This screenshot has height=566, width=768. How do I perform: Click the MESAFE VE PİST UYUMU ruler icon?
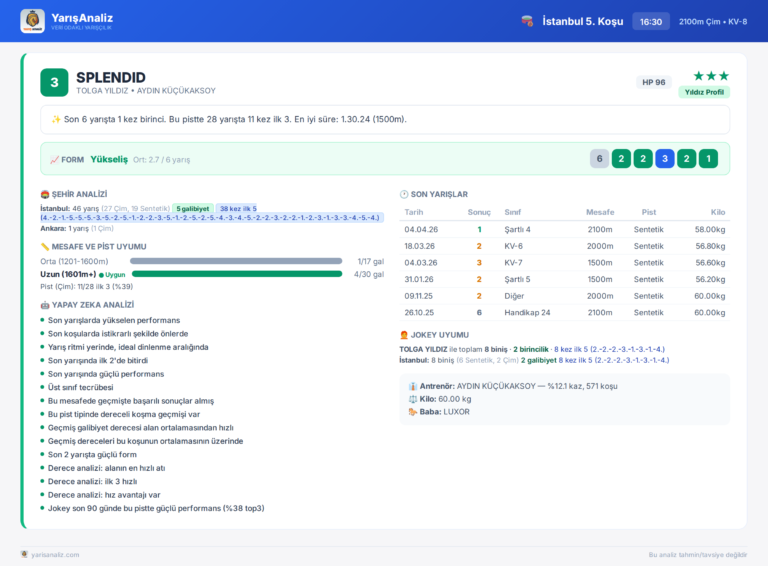[45, 247]
